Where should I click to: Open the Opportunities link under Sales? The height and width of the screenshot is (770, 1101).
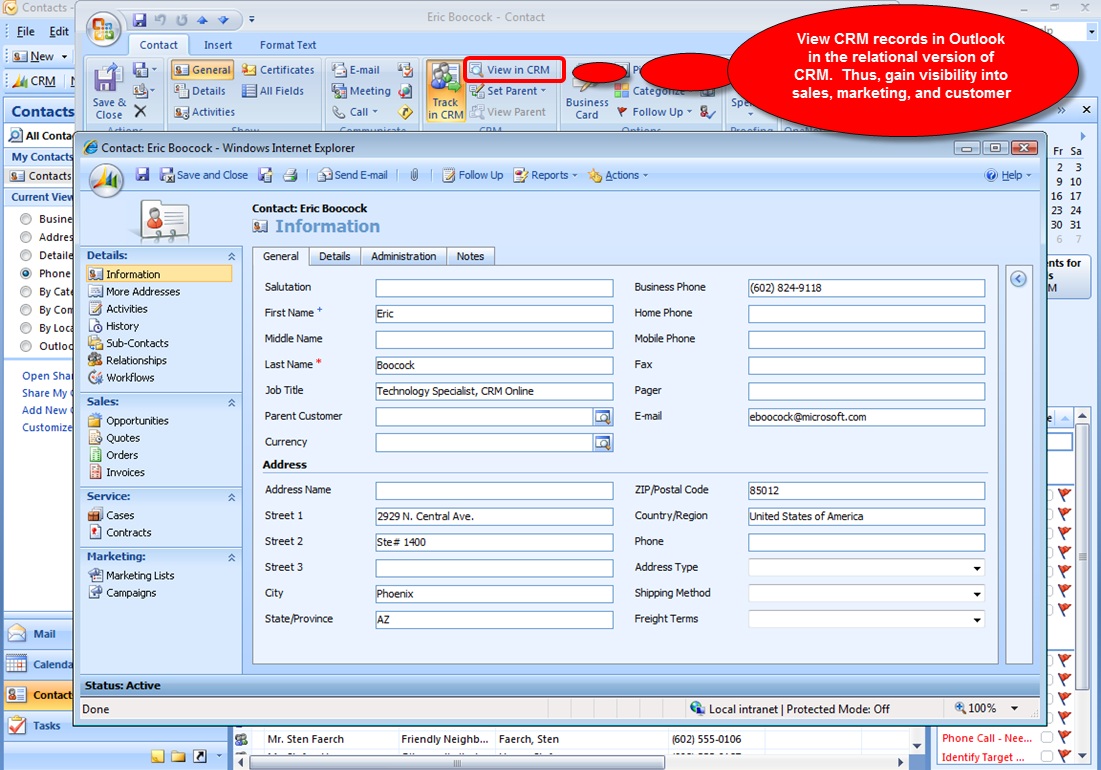click(135, 420)
